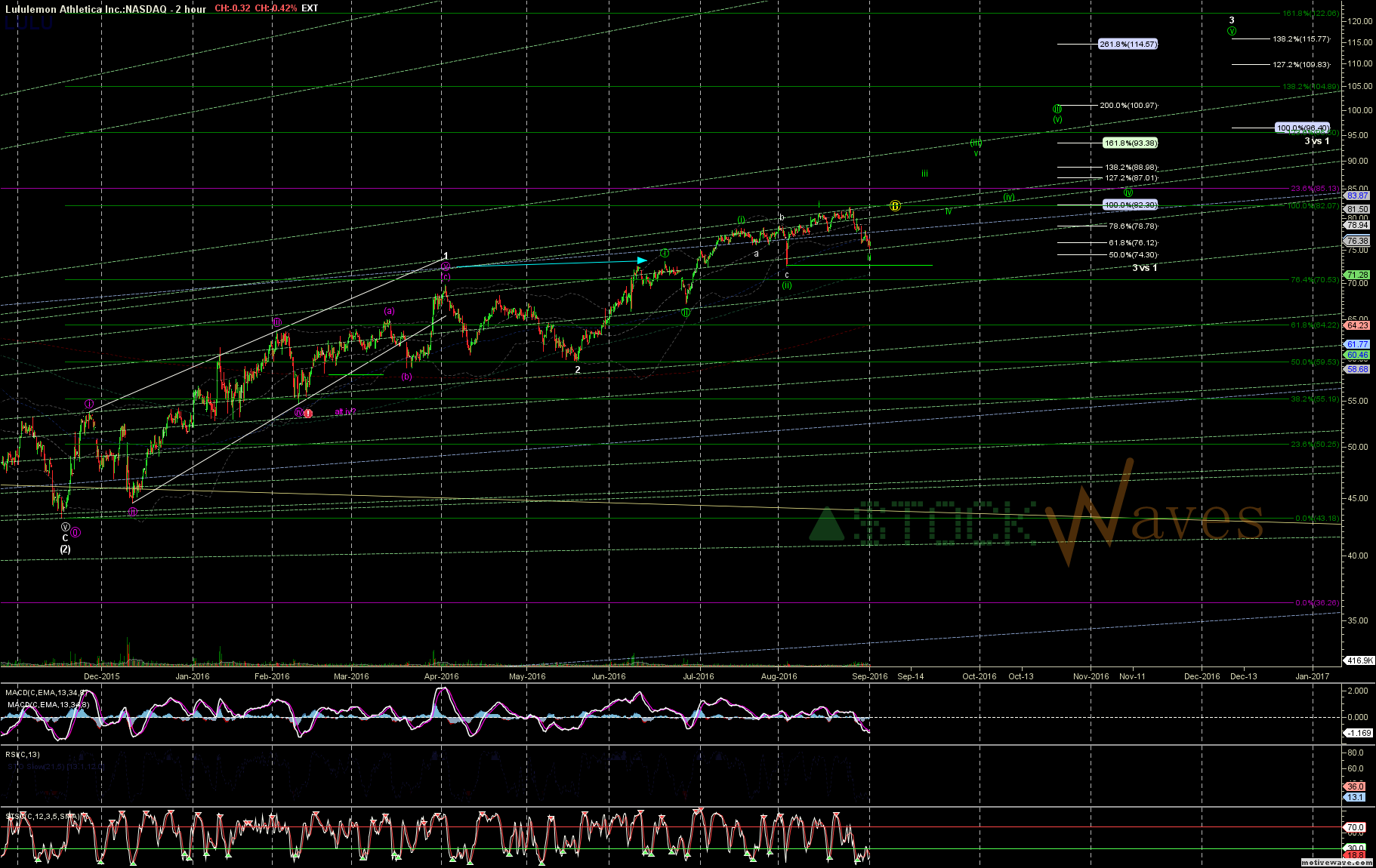Select the 261.8%(114.57) Fibonacci label
Image resolution: width=1376 pixels, height=868 pixels.
tap(1128, 44)
